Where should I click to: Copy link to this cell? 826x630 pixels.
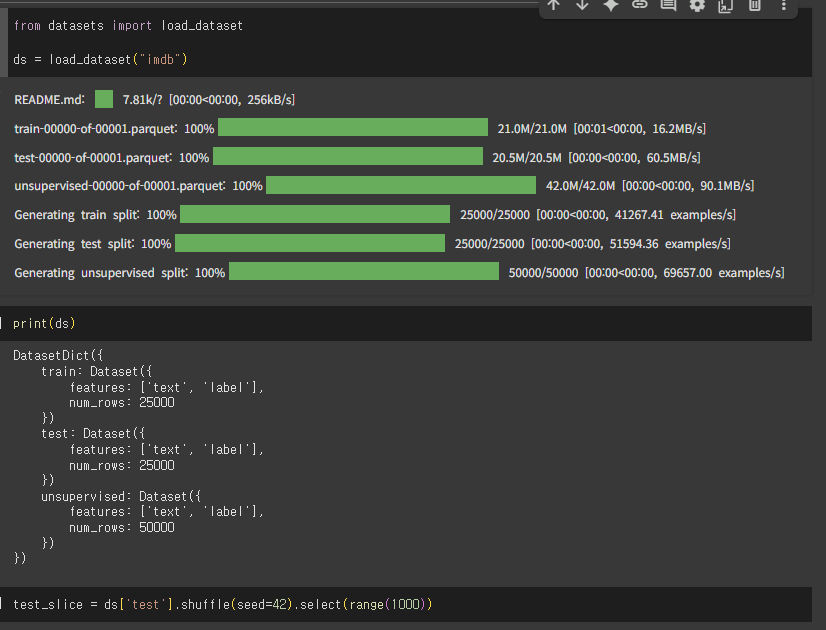[640, 5]
